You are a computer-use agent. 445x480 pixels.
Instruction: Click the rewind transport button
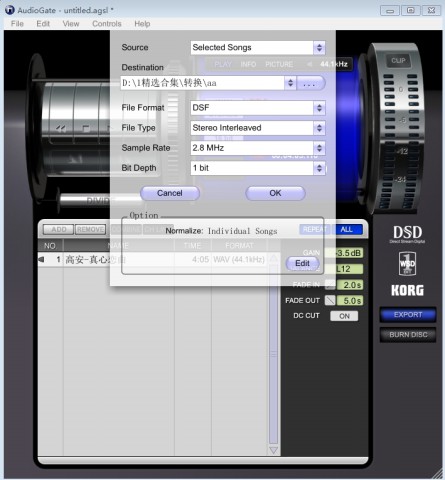[x=61, y=128]
